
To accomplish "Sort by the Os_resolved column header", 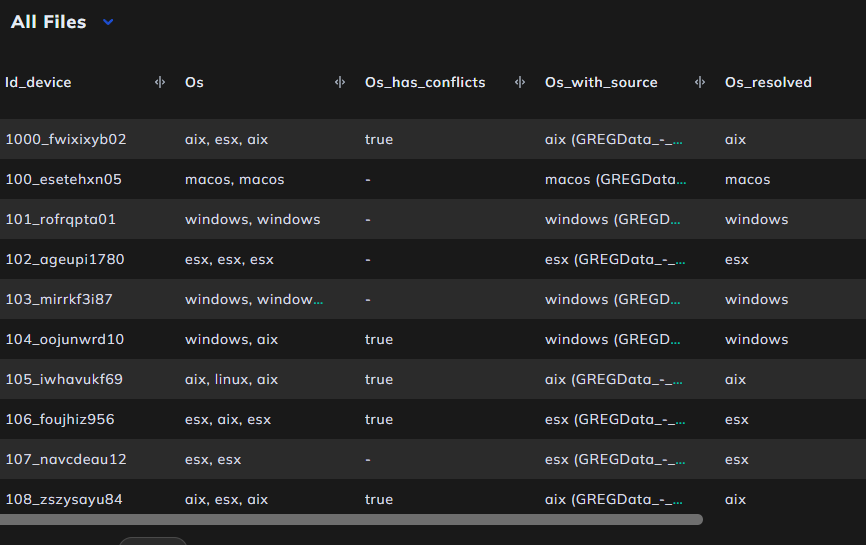I will coord(768,82).
